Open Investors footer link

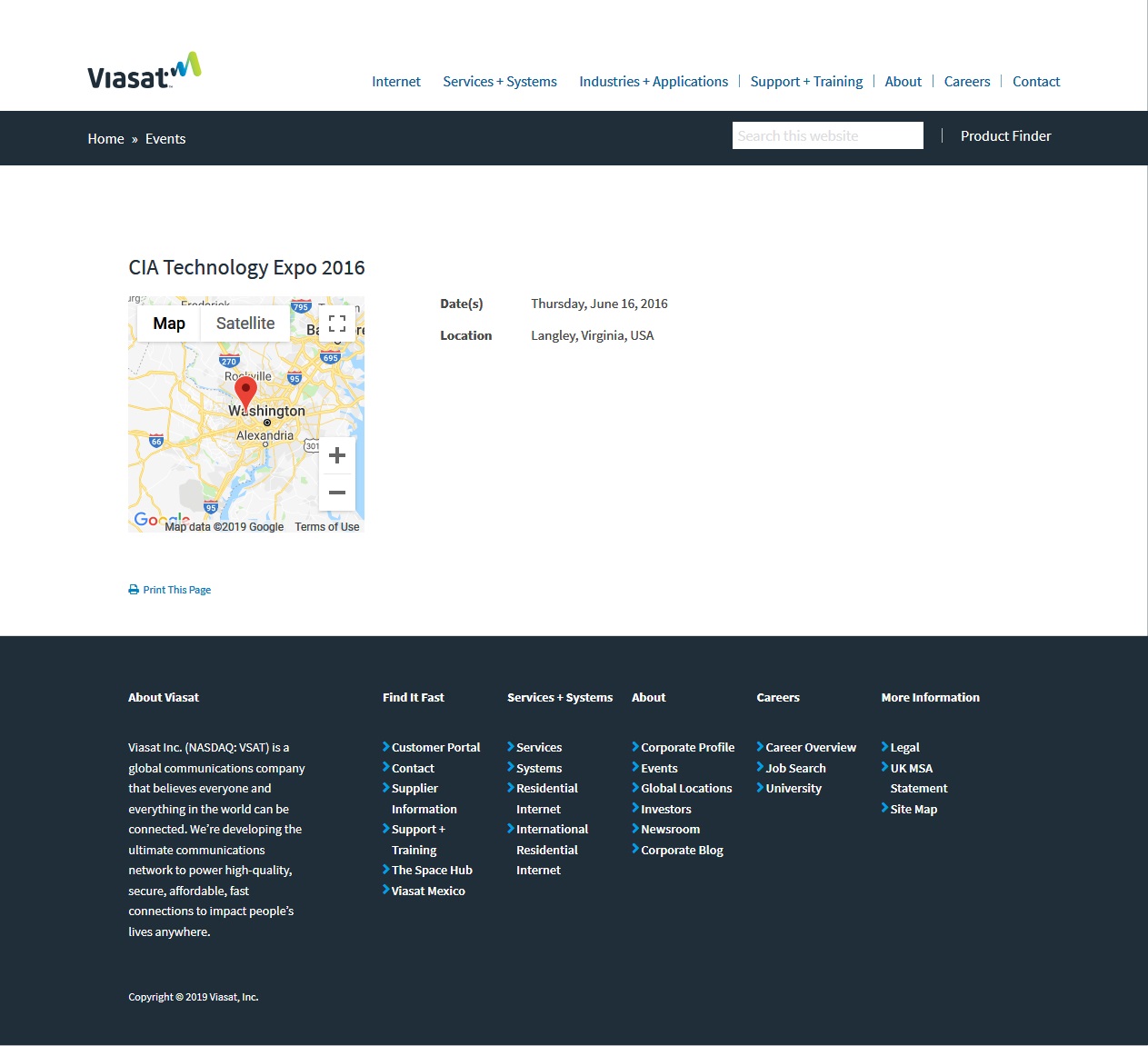click(x=666, y=810)
